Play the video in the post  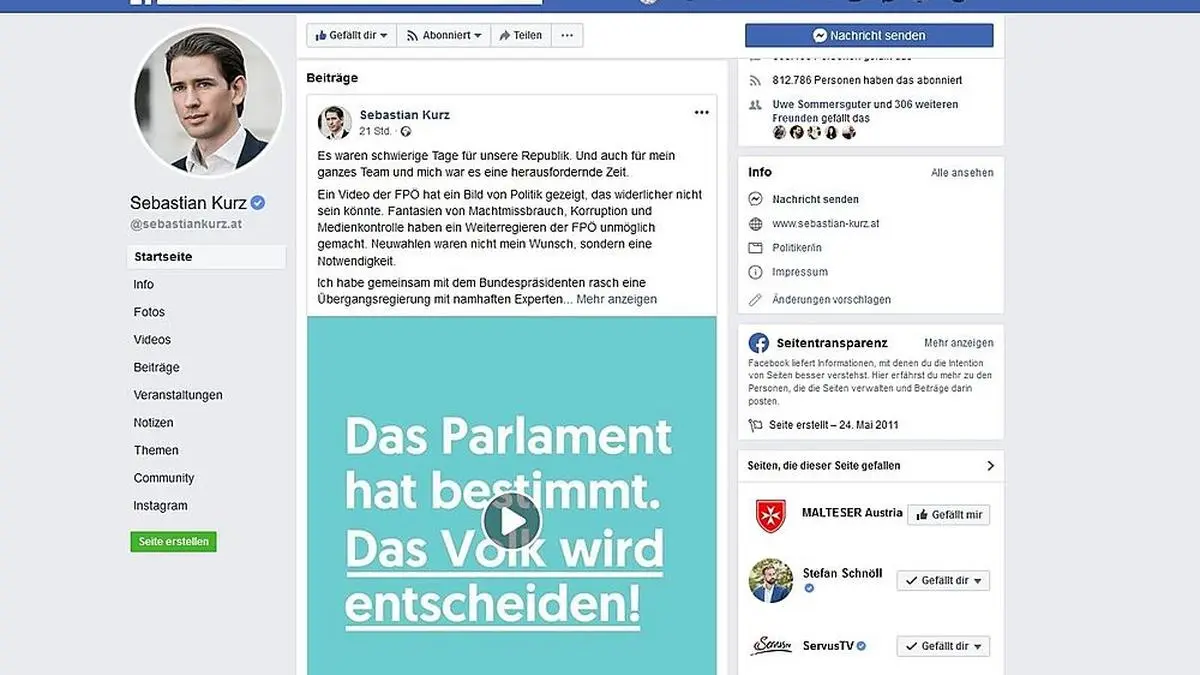click(511, 521)
